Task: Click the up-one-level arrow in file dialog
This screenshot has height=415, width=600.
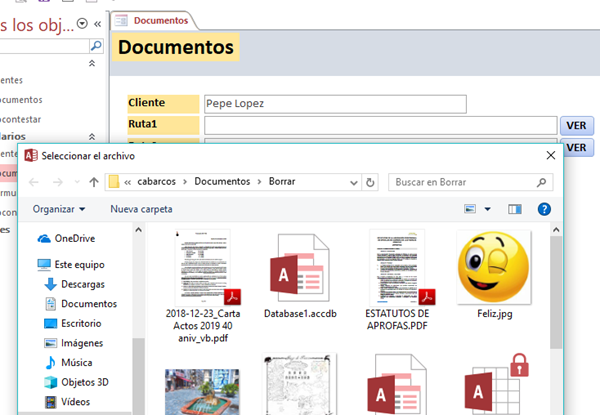Action: (x=93, y=182)
